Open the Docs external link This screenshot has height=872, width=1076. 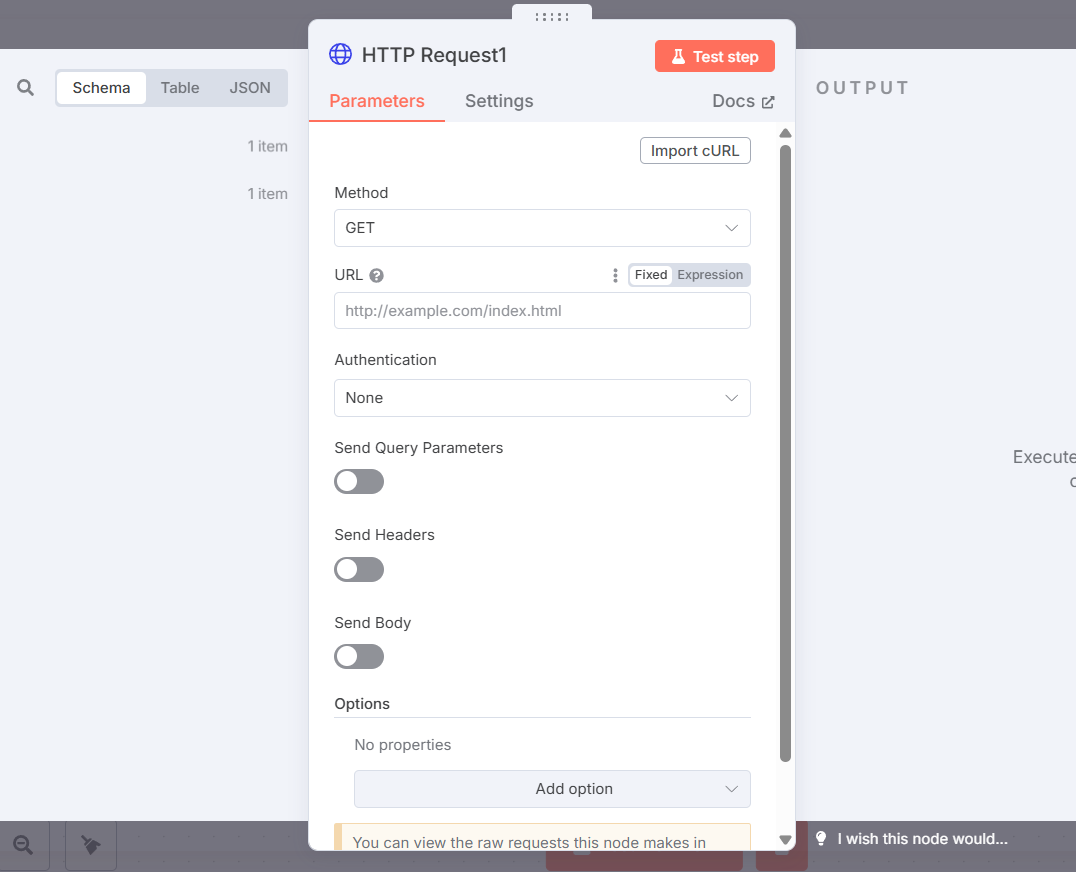click(x=743, y=102)
